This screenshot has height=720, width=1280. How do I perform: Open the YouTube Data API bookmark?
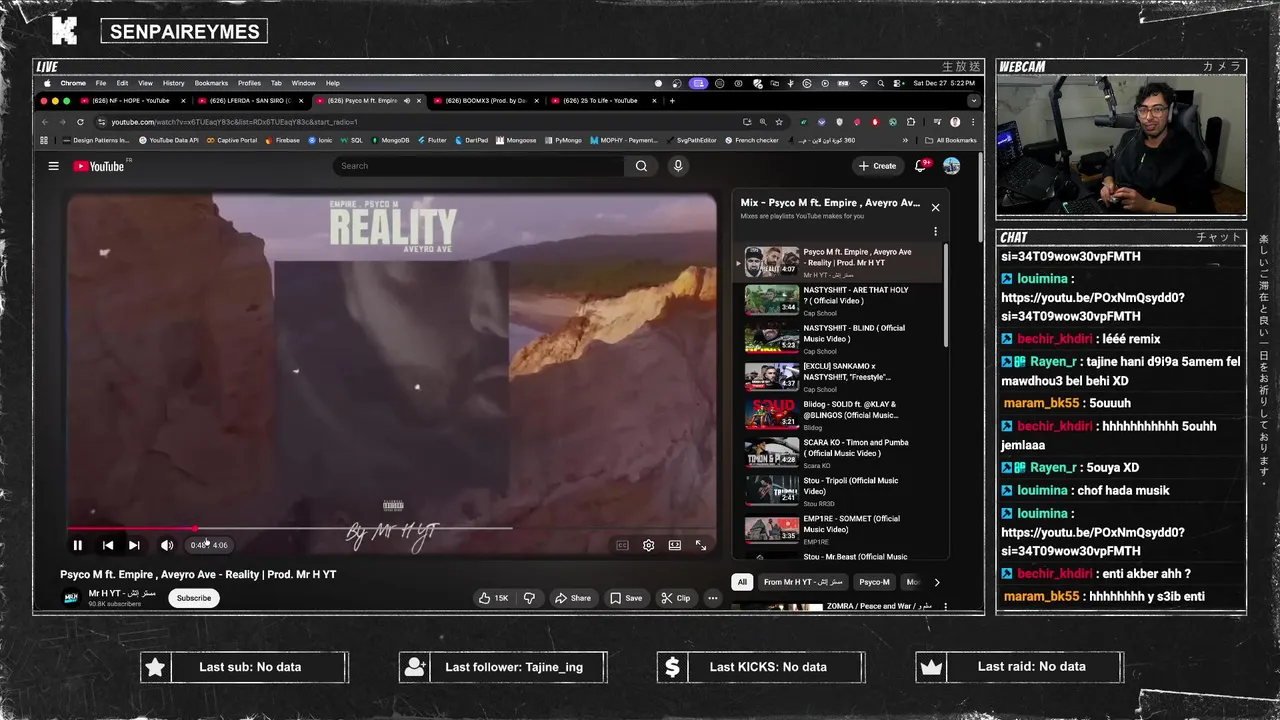tap(169, 141)
